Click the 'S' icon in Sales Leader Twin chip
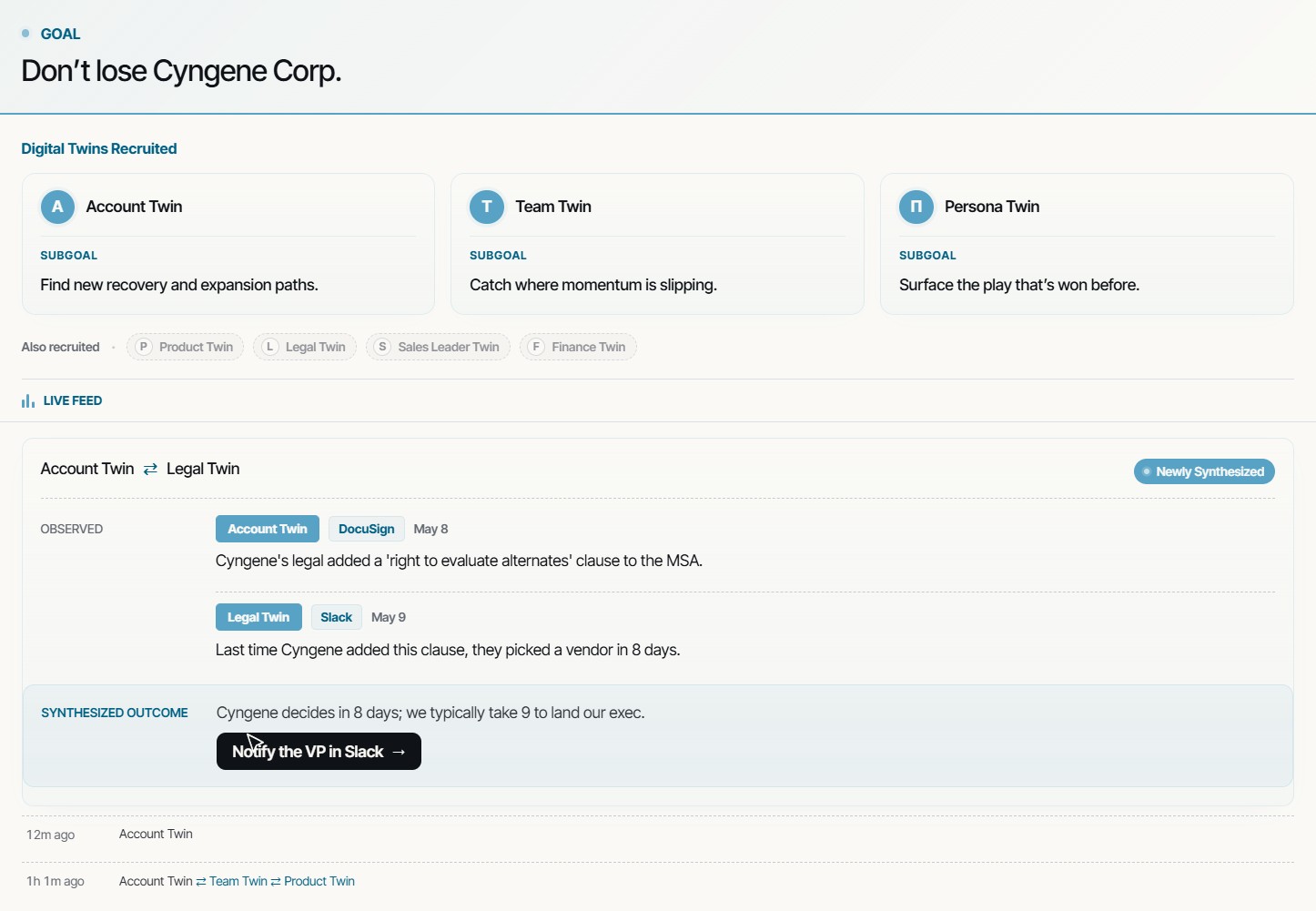This screenshot has width=1316, height=911. tap(382, 347)
